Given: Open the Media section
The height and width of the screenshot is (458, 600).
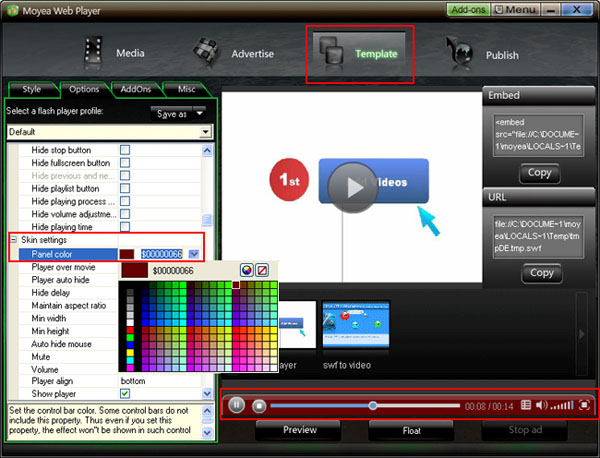Looking at the screenshot, I should 115,53.
